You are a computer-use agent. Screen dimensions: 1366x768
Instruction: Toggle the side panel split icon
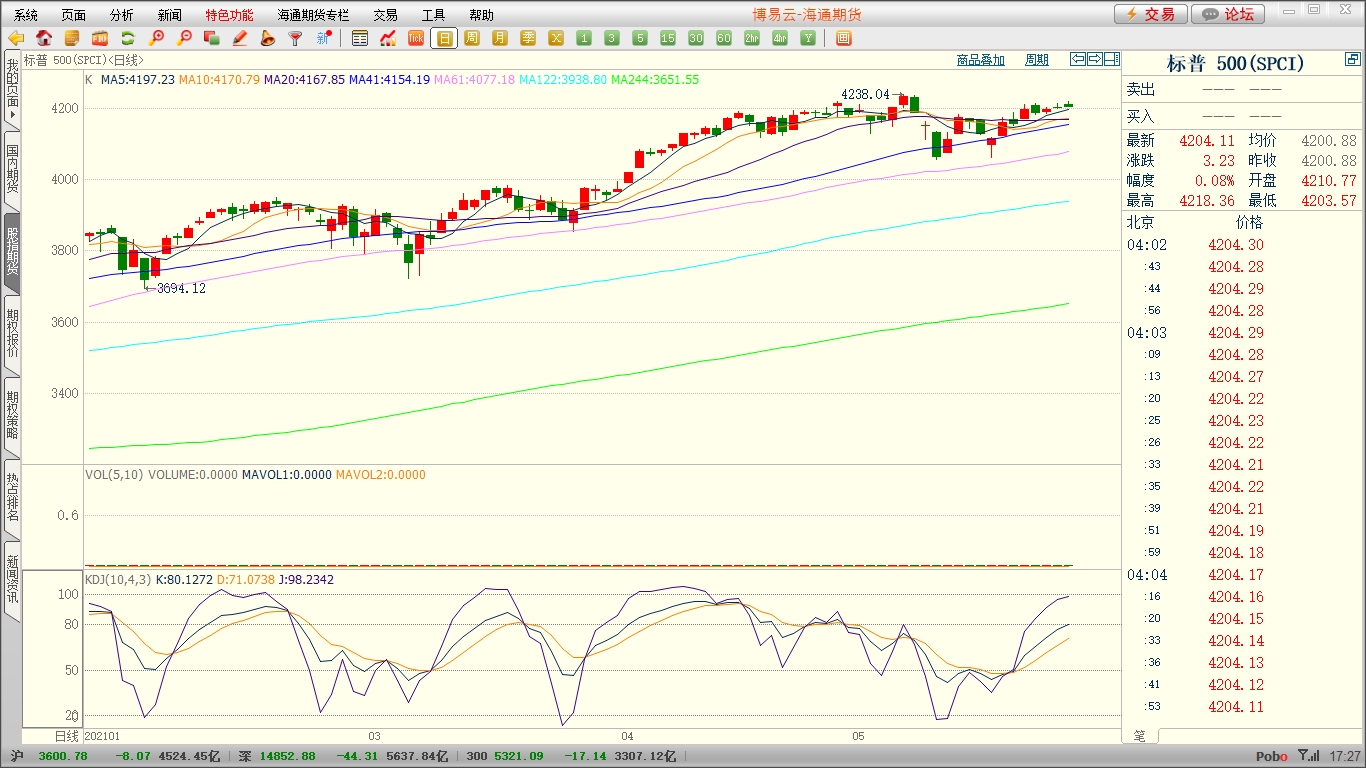[1111, 59]
